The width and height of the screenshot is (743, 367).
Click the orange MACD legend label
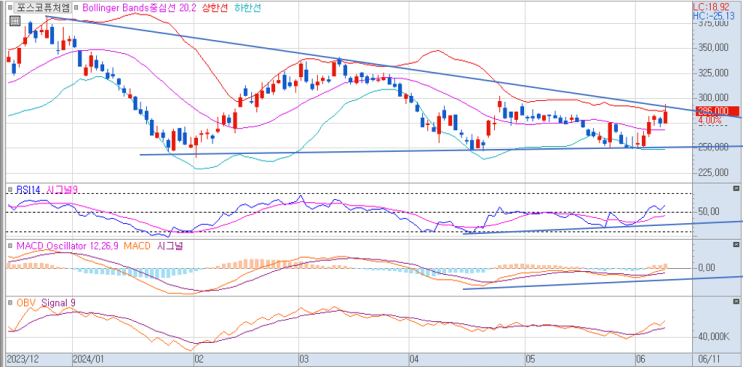pyautogui.click(x=136, y=246)
